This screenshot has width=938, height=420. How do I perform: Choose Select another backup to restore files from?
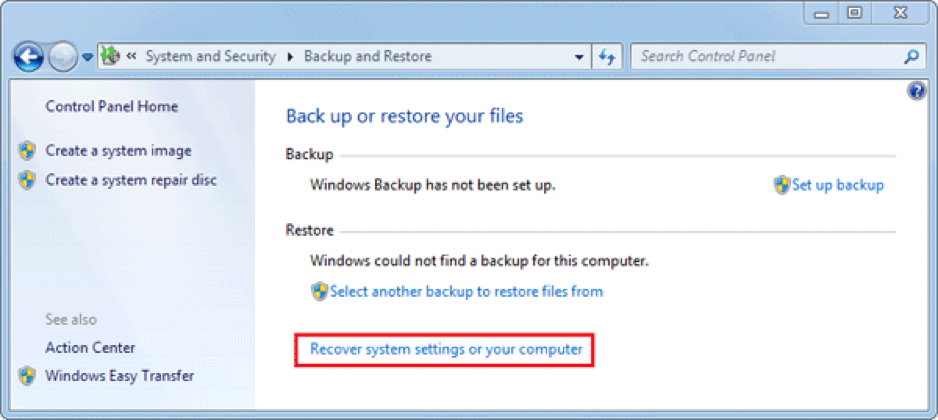tap(466, 292)
